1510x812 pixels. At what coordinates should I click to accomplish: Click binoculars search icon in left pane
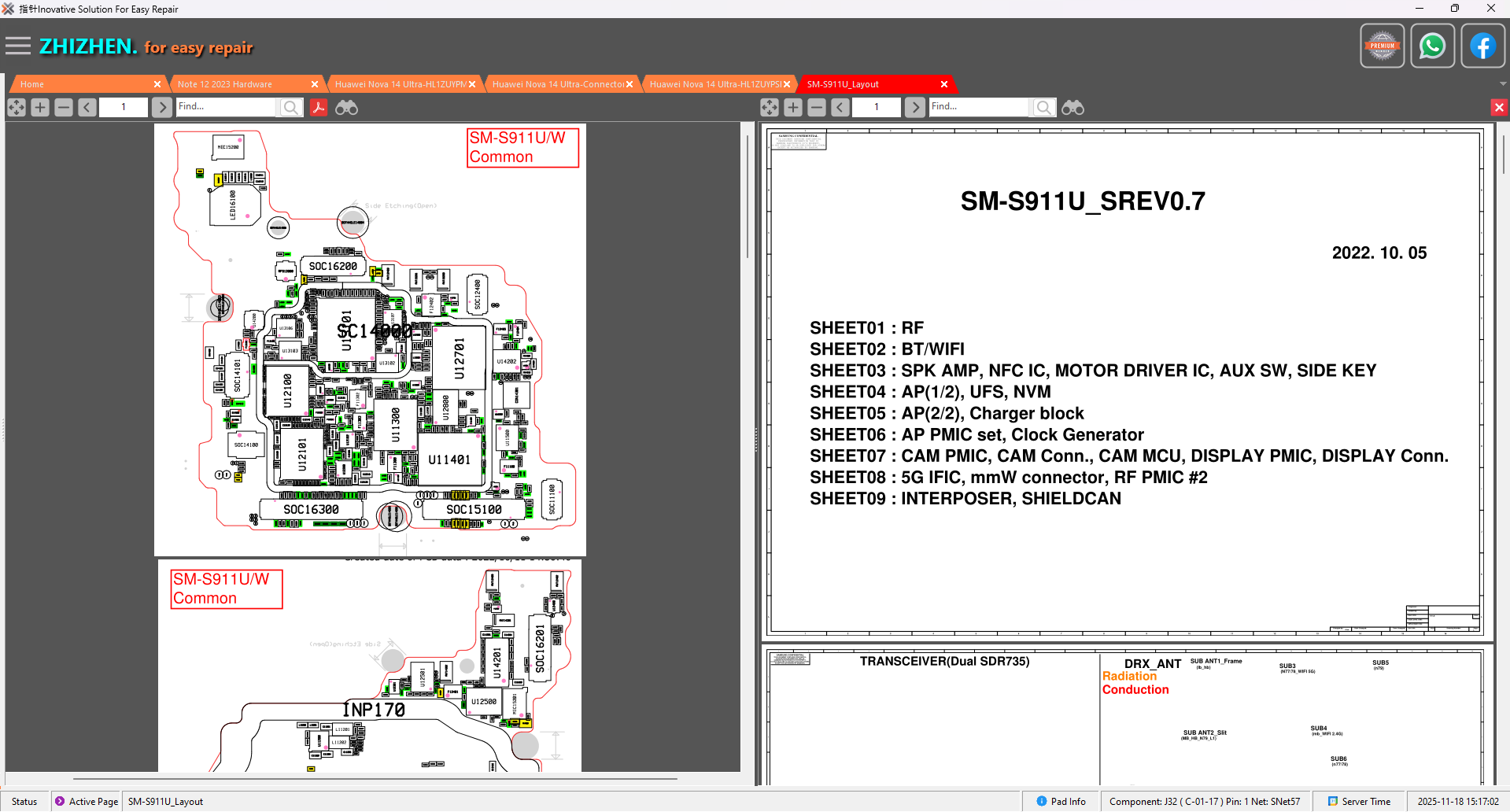click(x=346, y=107)
